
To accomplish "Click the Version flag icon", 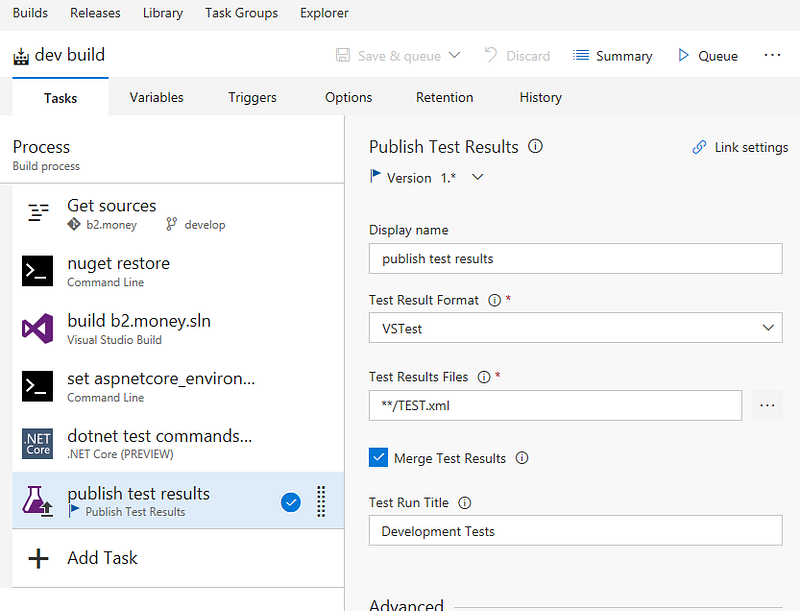I will point(376,176).
